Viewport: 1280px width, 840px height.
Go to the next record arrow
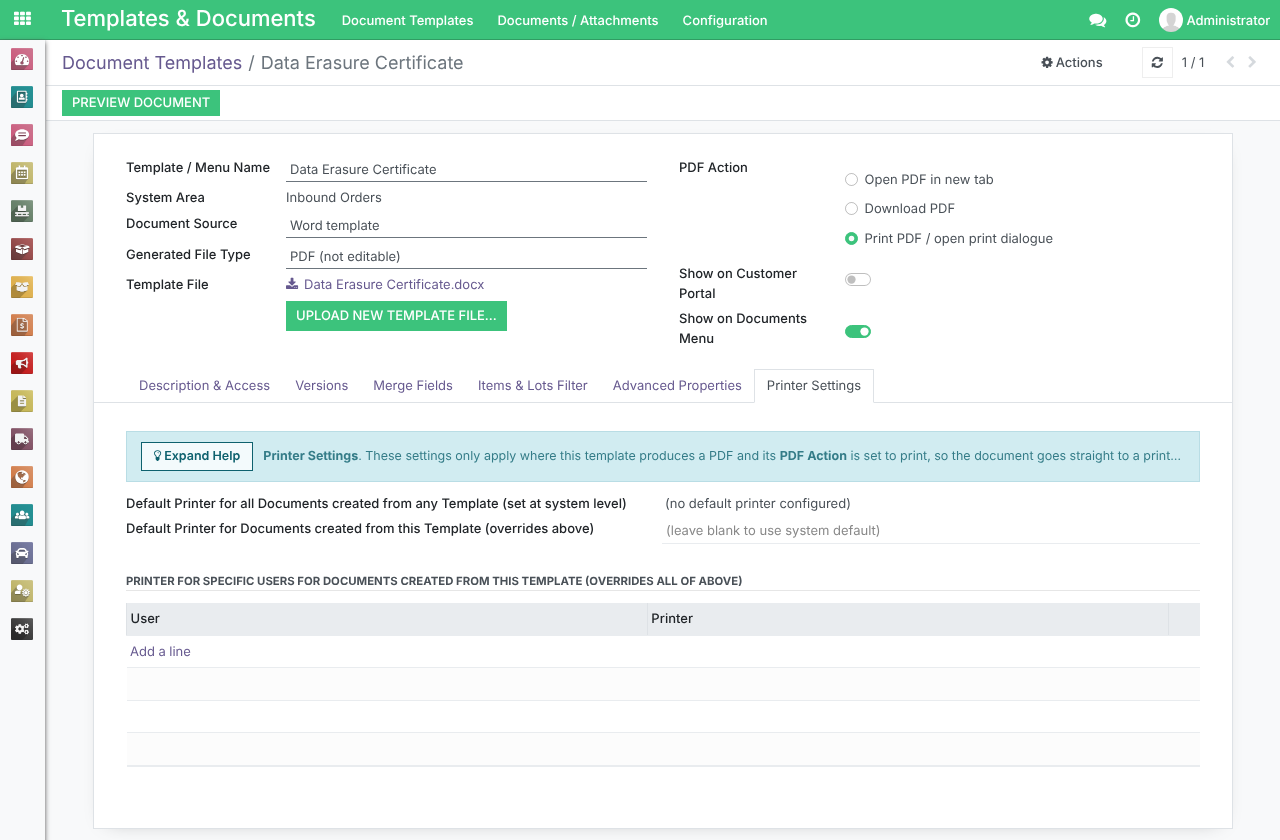click(1252, 62)
